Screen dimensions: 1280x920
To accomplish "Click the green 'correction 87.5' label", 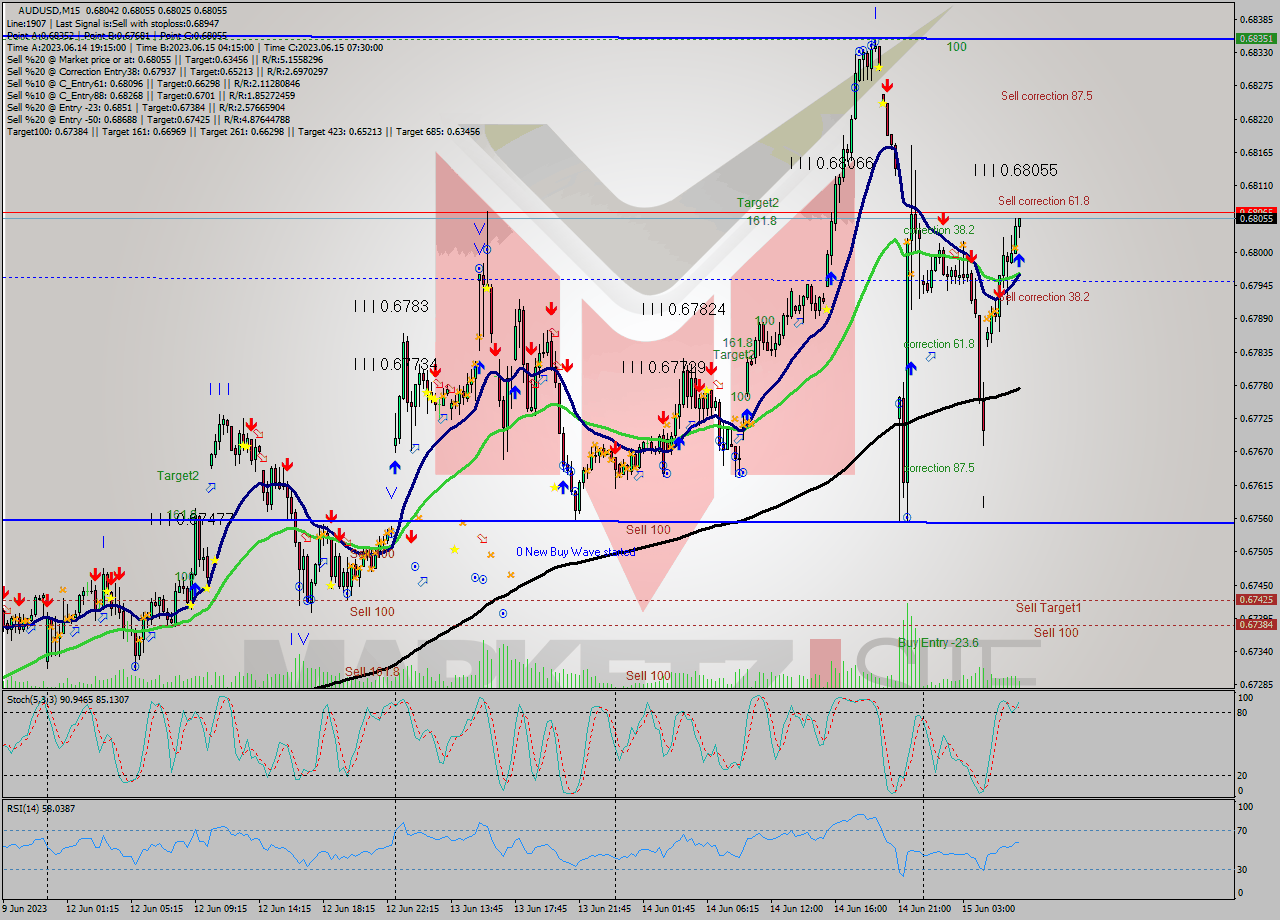I will (939, 468).
